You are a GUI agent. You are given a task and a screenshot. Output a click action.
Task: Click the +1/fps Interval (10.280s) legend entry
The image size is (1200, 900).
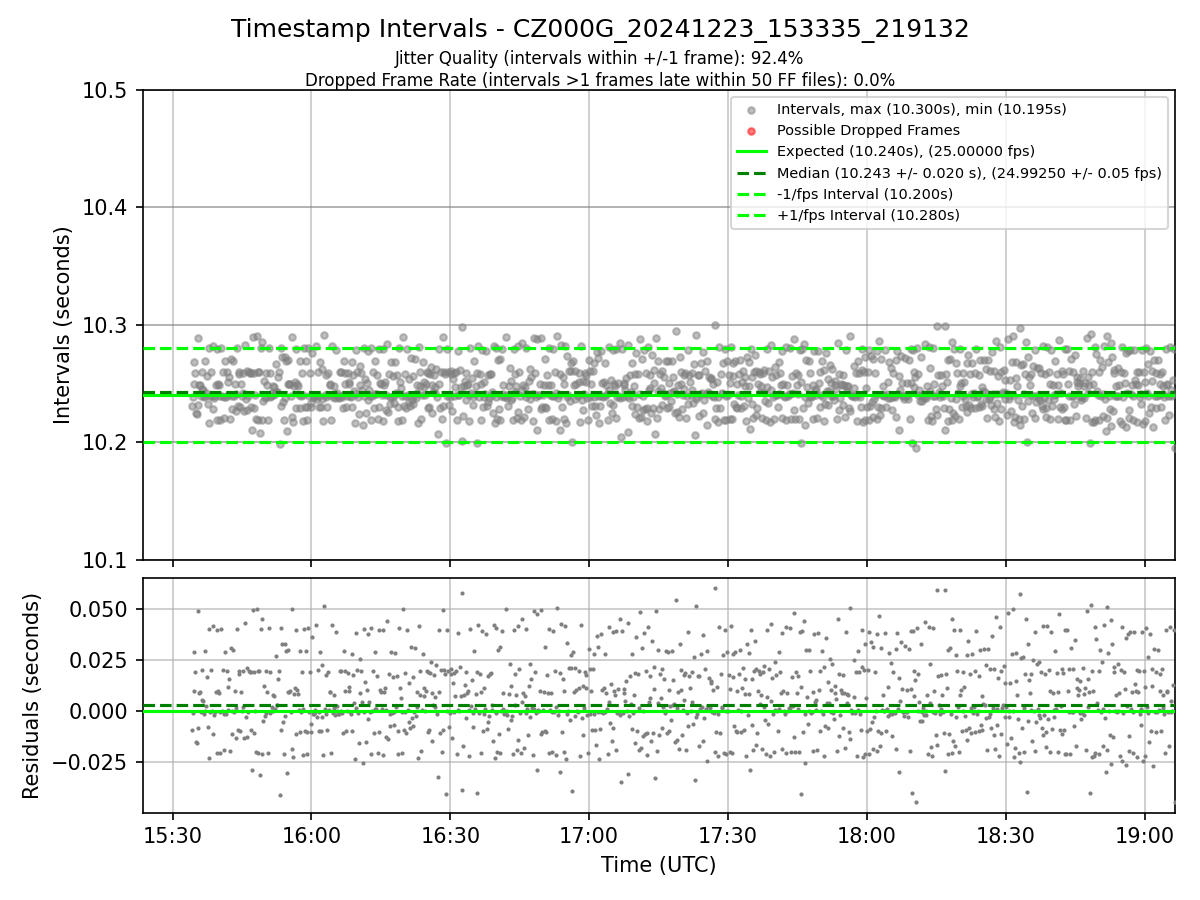(x=868, y=215)
